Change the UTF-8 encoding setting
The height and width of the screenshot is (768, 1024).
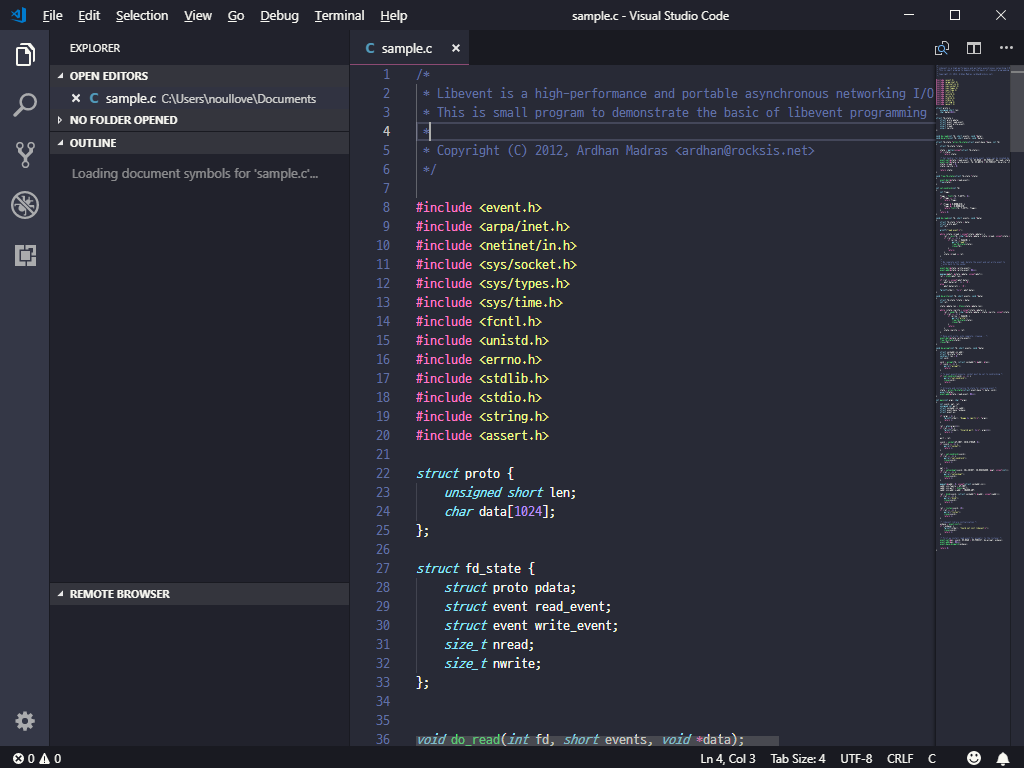coord(856,758)
